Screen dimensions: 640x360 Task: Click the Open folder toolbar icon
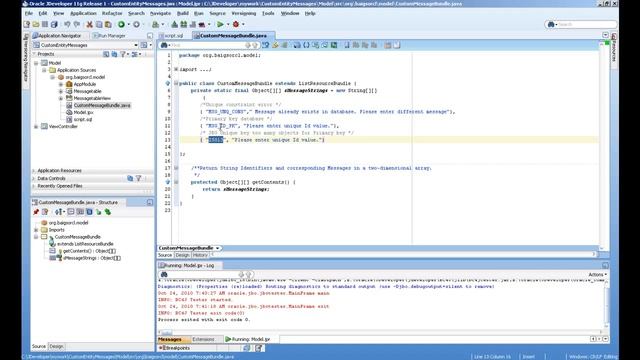(36, 24)
